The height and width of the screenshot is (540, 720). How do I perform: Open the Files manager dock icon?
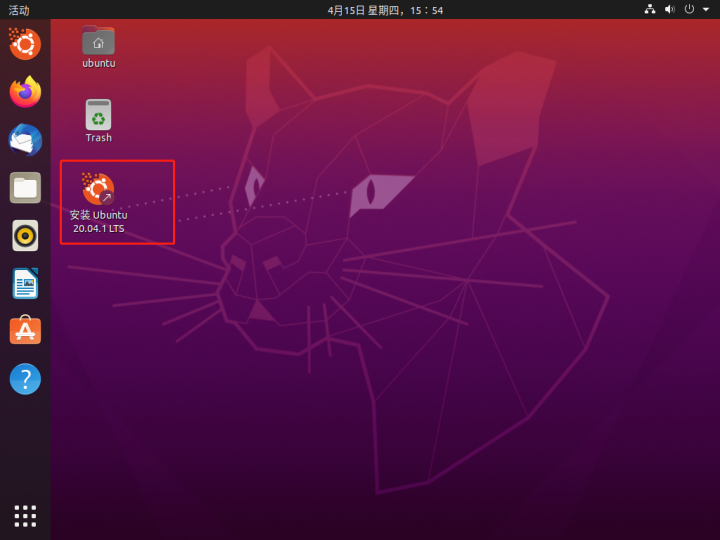(25, 188)
